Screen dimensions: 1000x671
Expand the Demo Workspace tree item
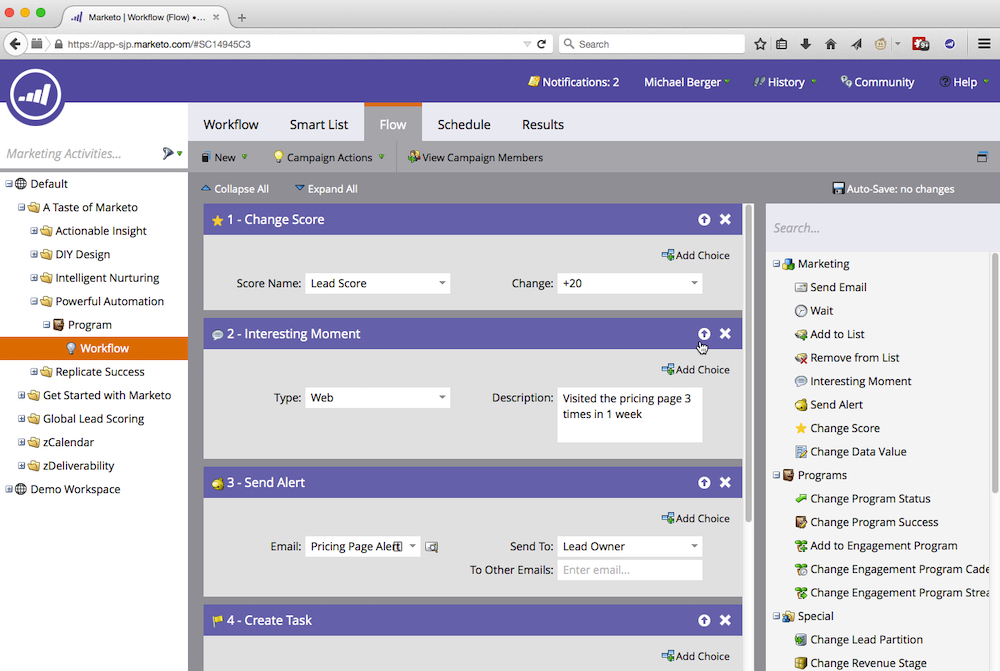8,489
